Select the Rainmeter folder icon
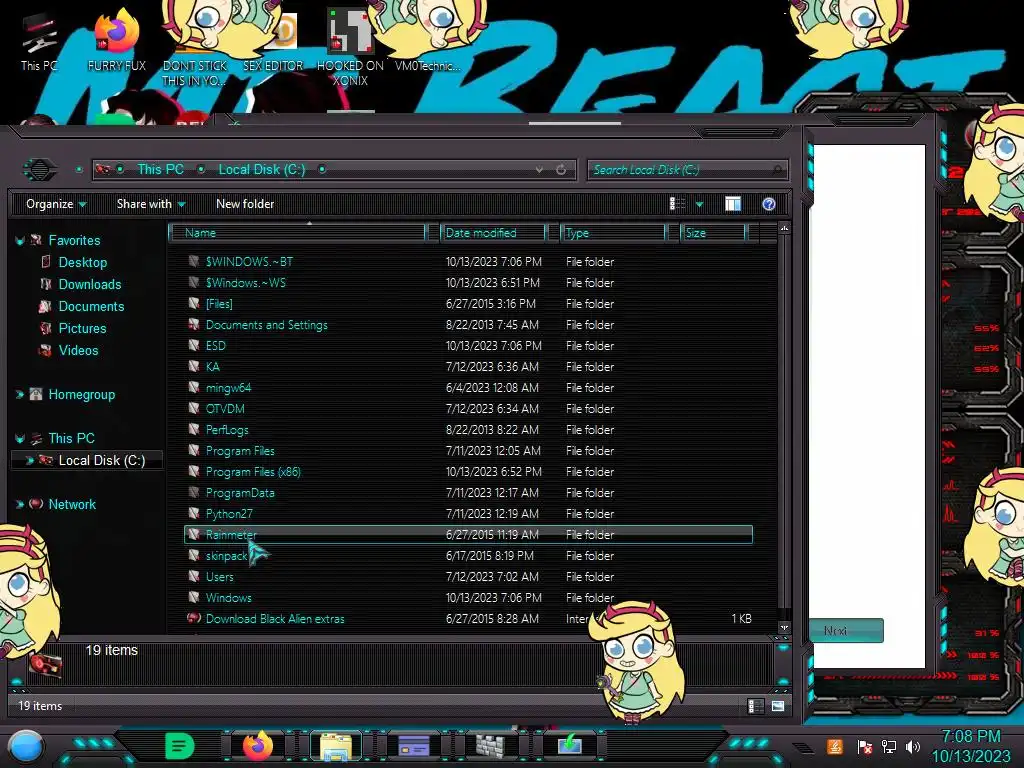 point(194,535)
